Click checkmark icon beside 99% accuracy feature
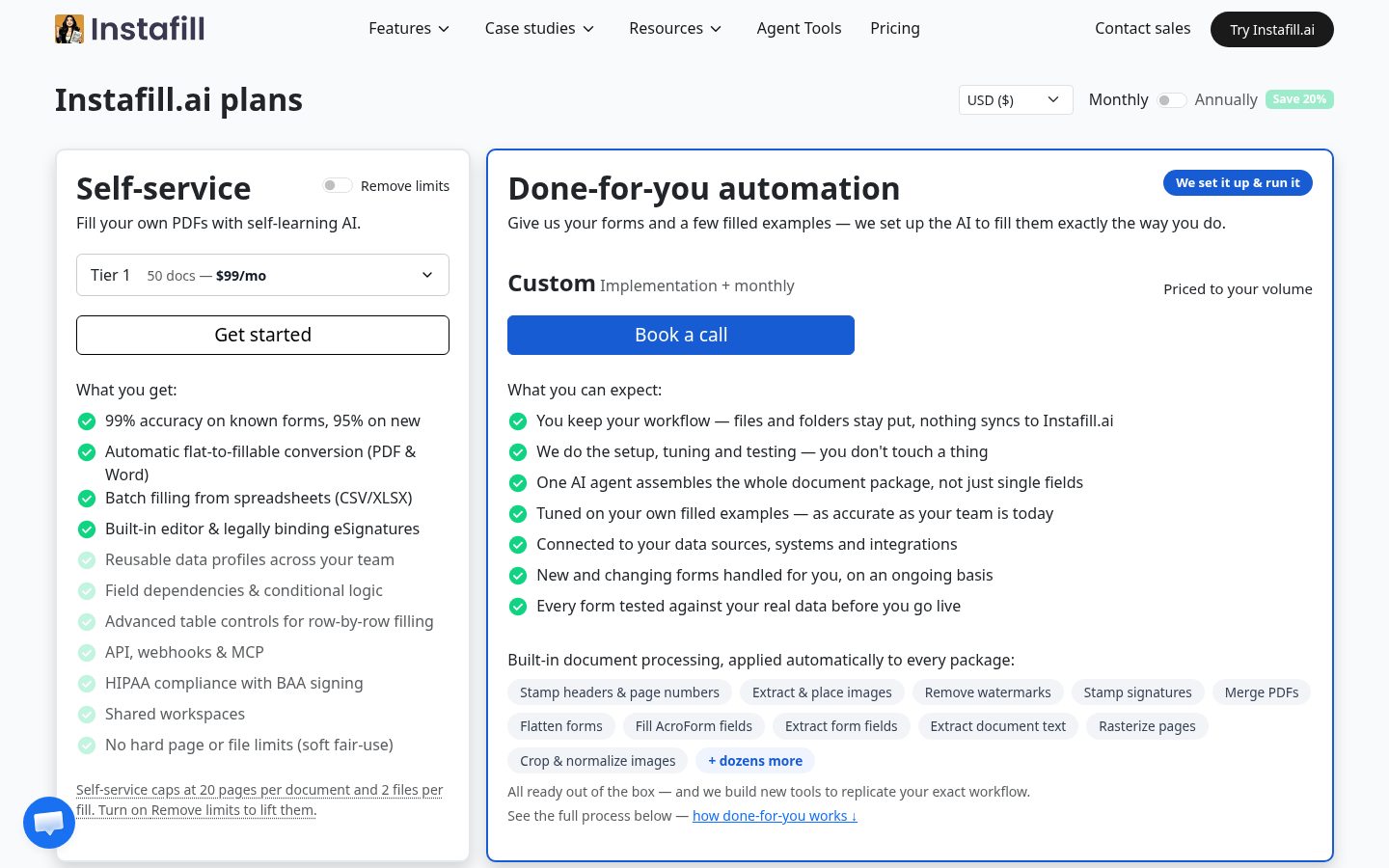This screenshot has width=1389, height=868. click(87, 421)
